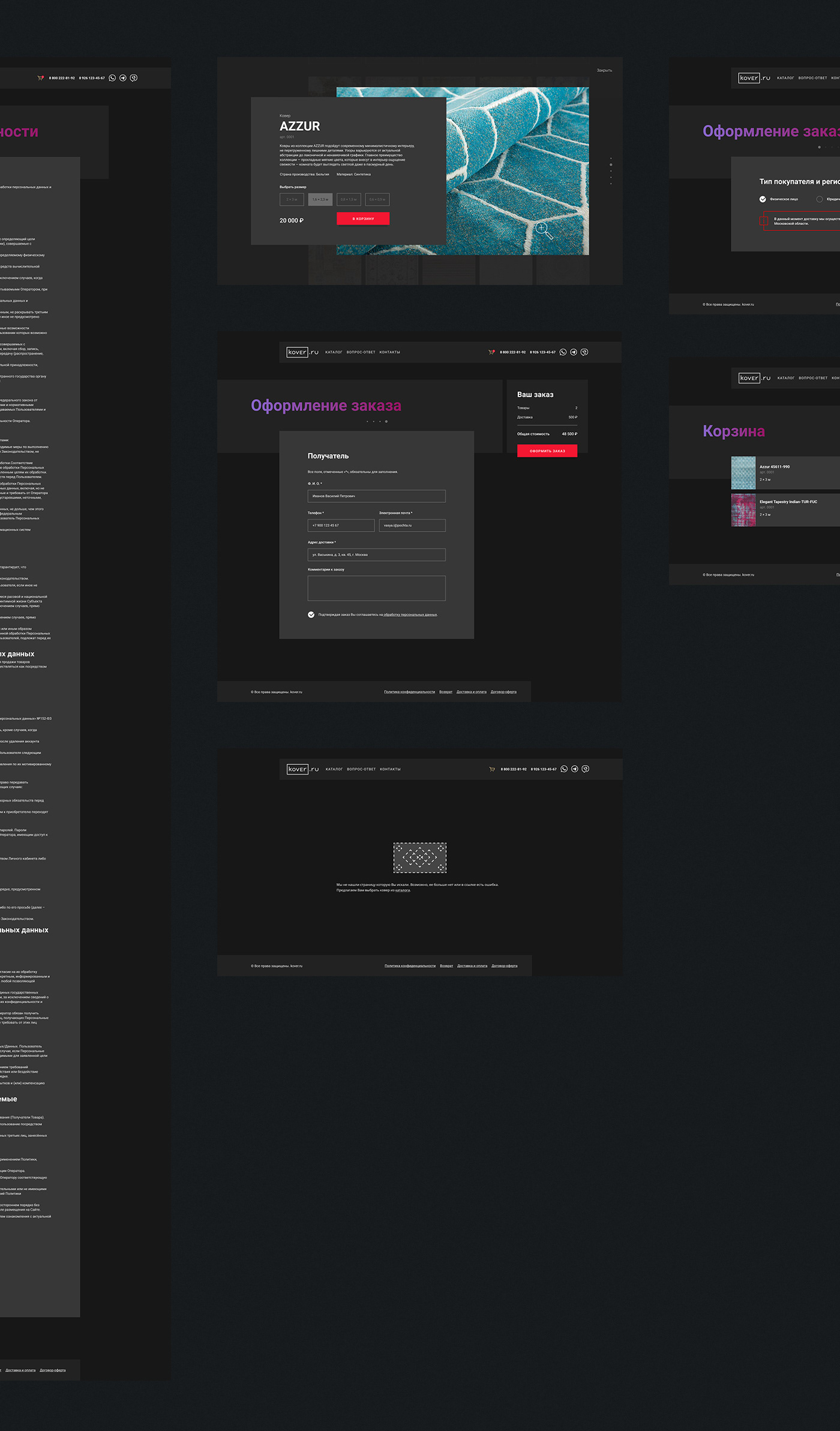Follow the каталога link in the 404 message
Image resolution: width=840 pixels, height=1431 pixels.
[x=403, y=890]
